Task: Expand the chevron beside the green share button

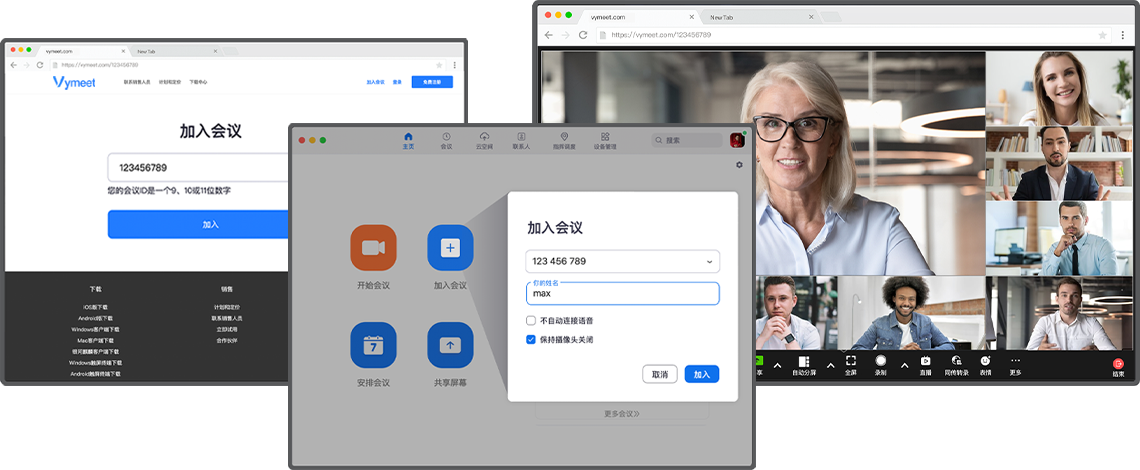Action: [777, 365]
